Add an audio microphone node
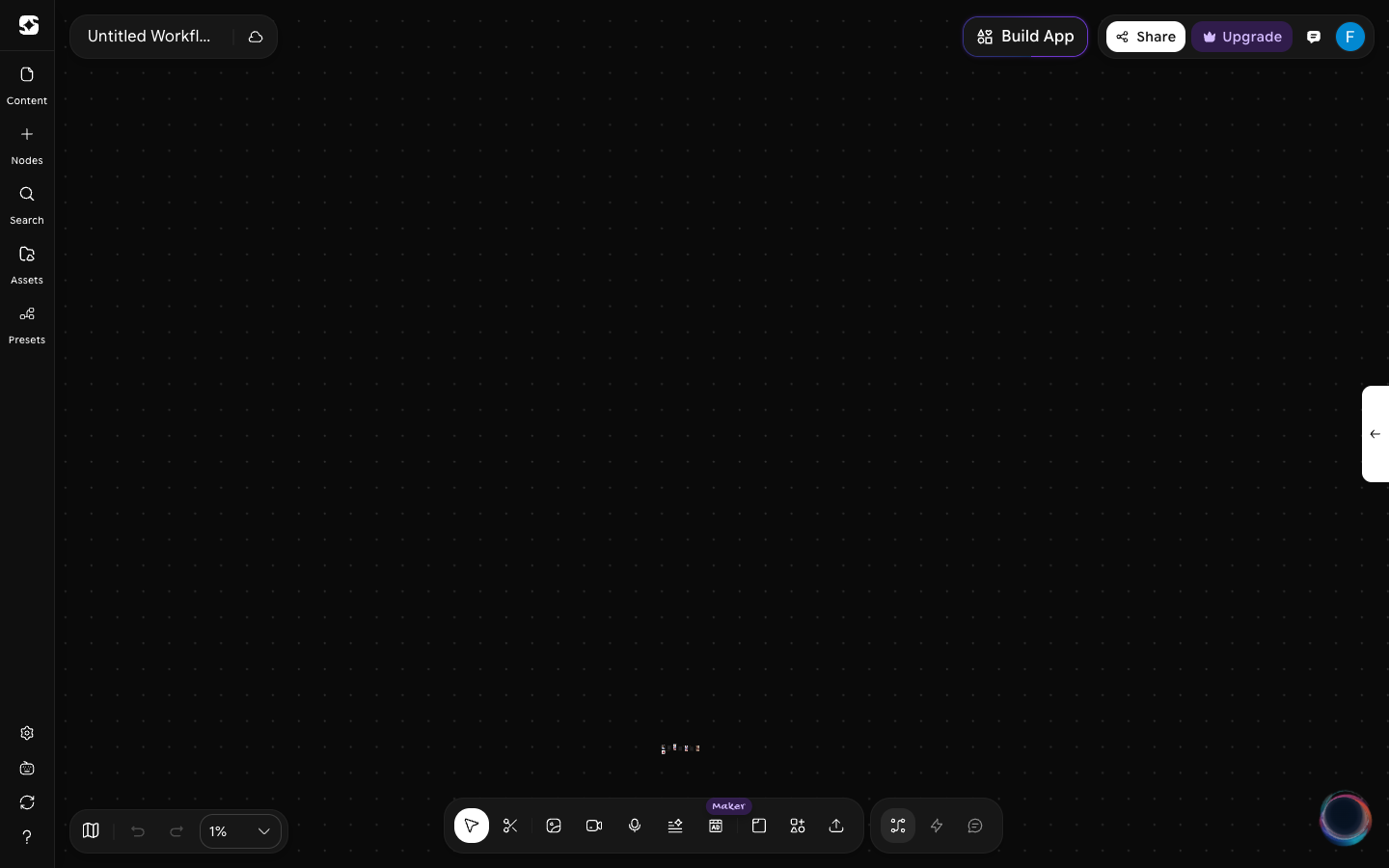Screen dimensions: 1389x868 pyautogui.click(x=635, y=826)
